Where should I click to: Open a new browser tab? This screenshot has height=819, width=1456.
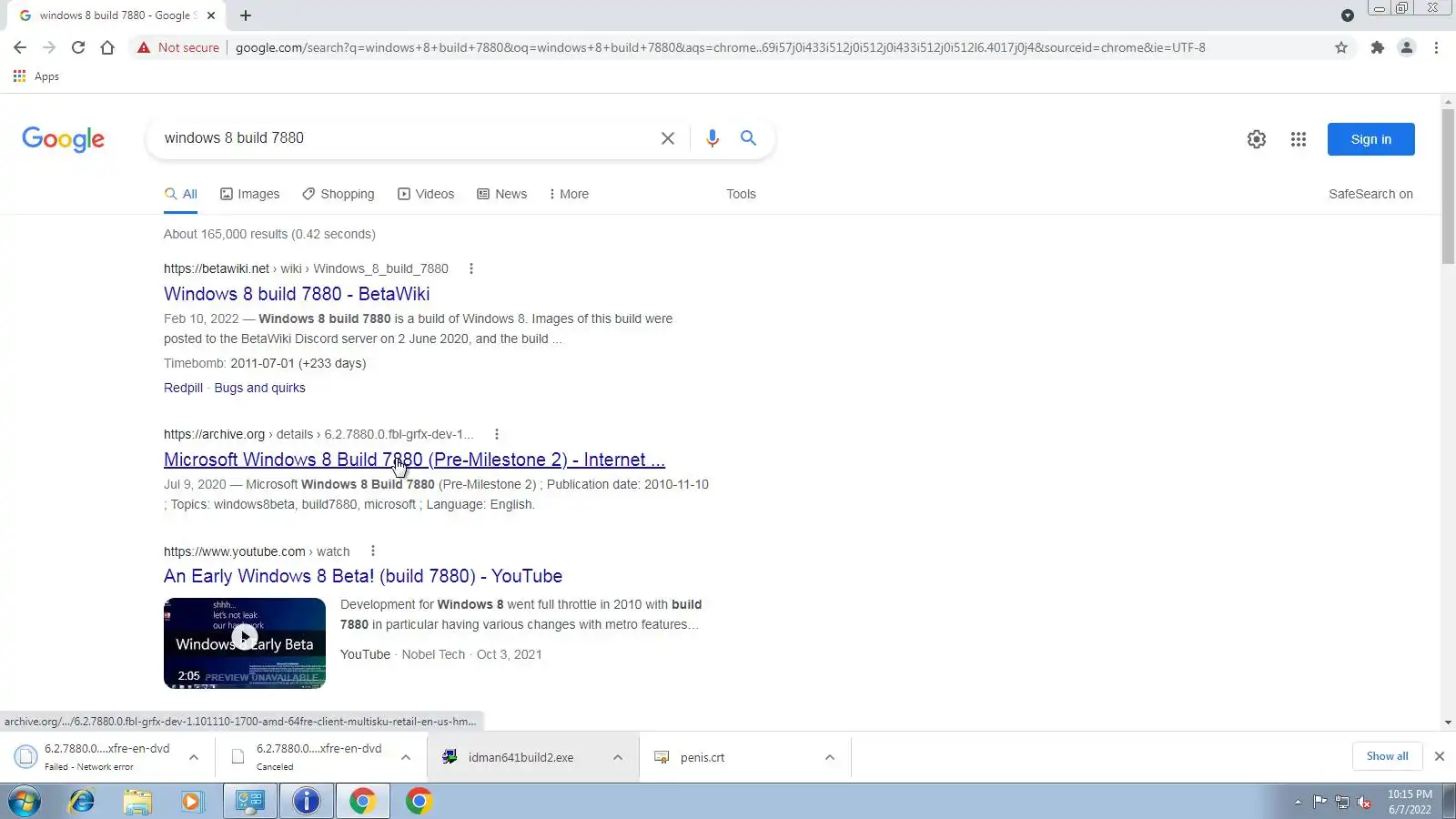pos(246,15)
